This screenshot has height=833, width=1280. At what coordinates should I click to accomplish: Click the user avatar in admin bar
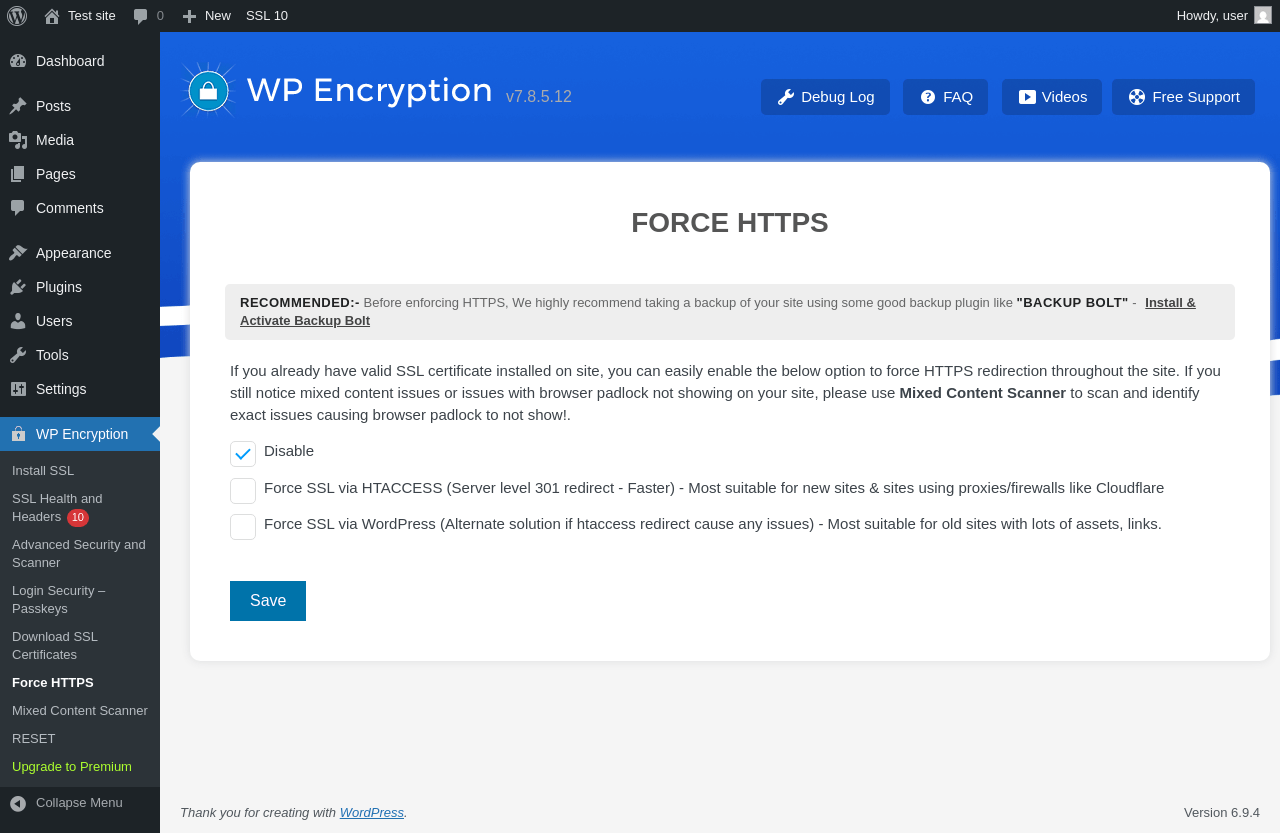pyautogui.click(x=1263, y=15)
